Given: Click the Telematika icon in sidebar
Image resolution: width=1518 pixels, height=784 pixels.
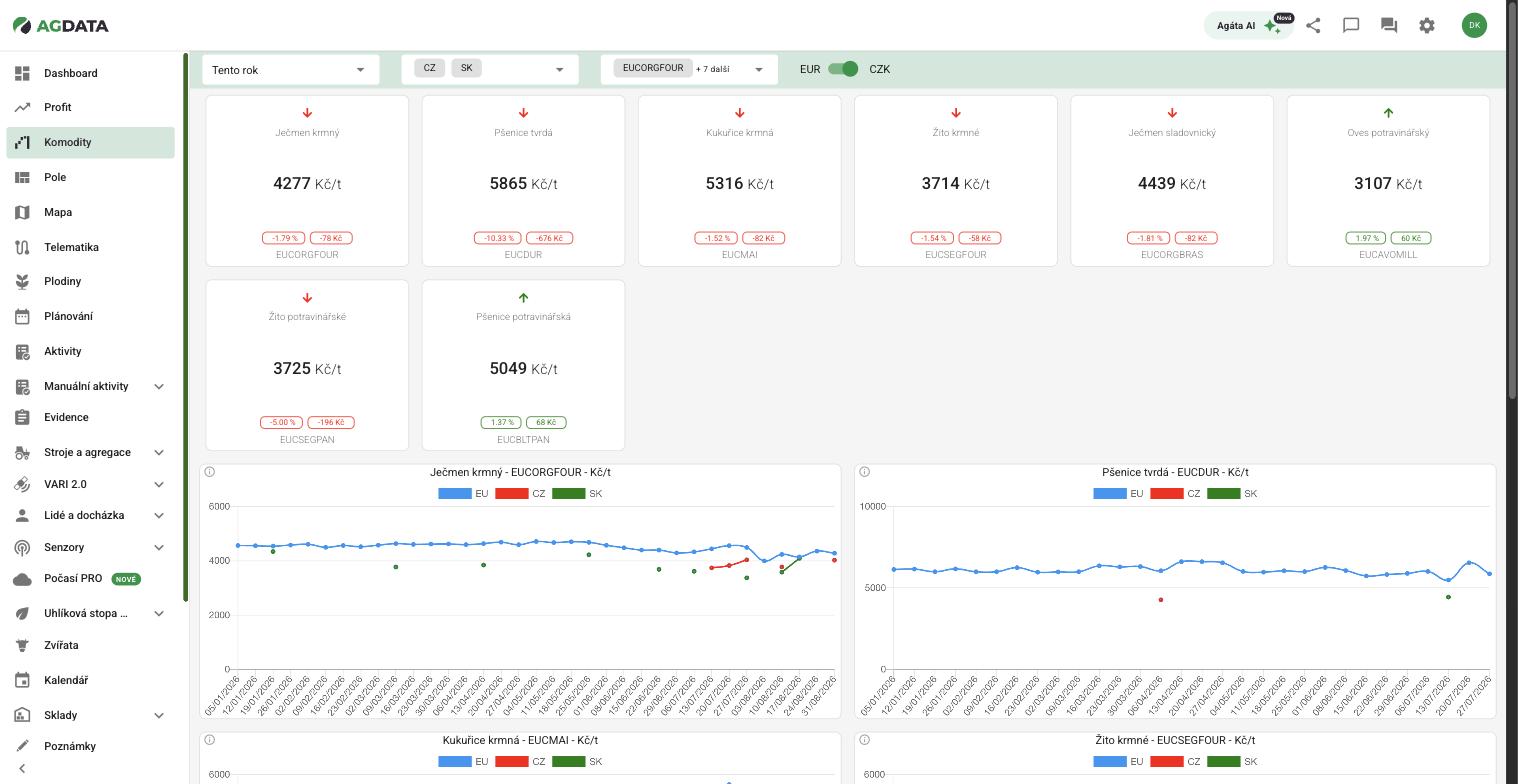Looking at the screenshot, I should 22,247.
